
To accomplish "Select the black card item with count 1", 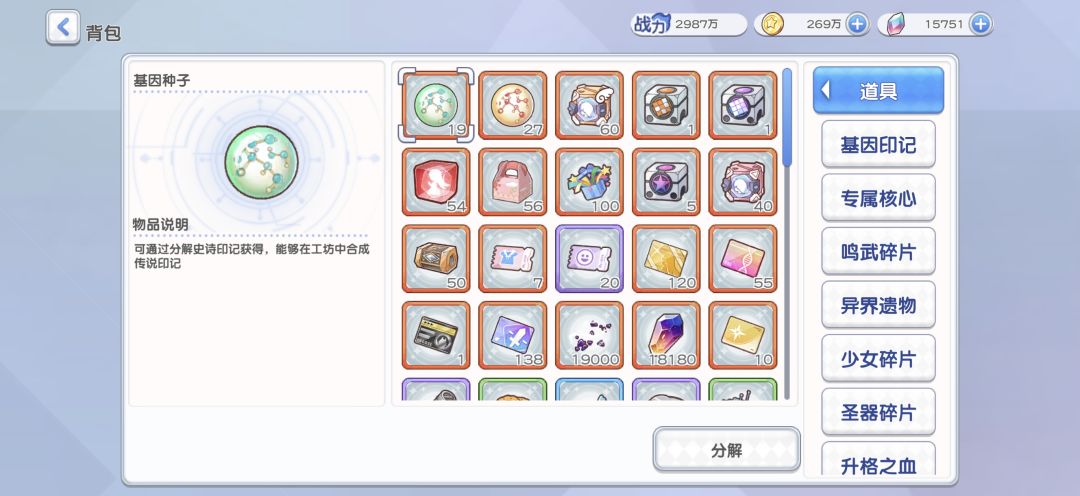I will pos(436,334).
